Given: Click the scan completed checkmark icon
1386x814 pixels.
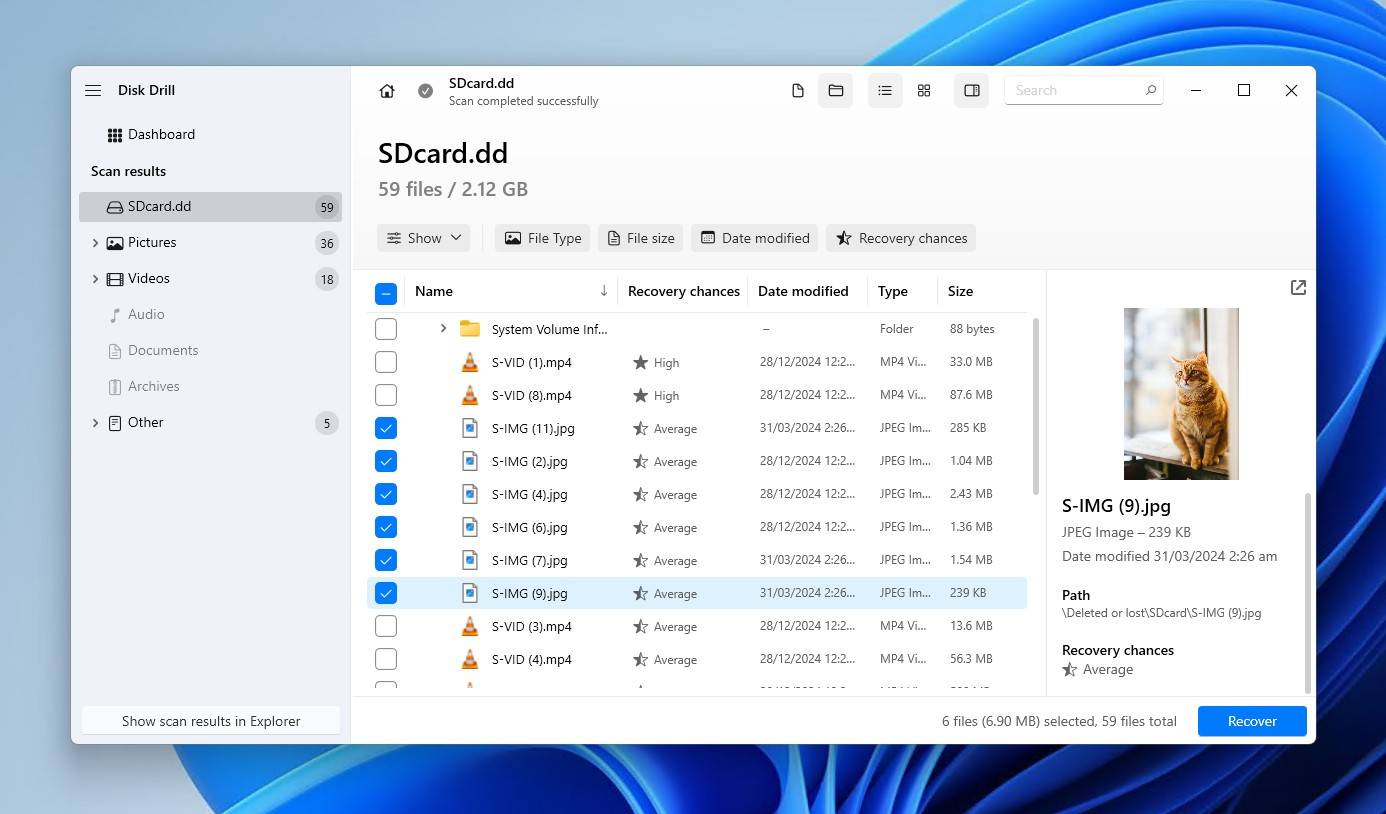Looking at the screenshot, I should pos(425,91).
